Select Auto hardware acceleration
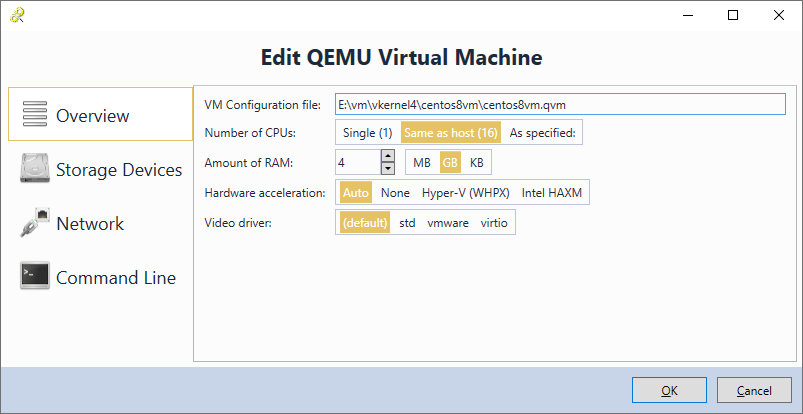This screenshot has height=414, width=803. (356, 193)
